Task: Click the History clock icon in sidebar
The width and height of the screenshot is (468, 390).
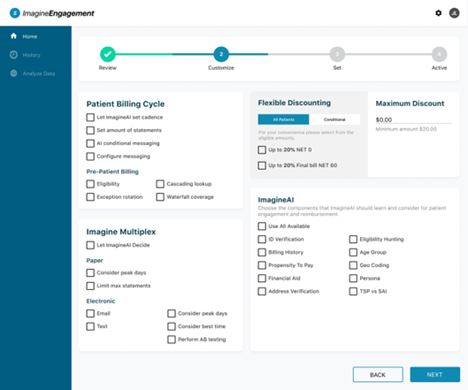Action: tap(14, 55)
